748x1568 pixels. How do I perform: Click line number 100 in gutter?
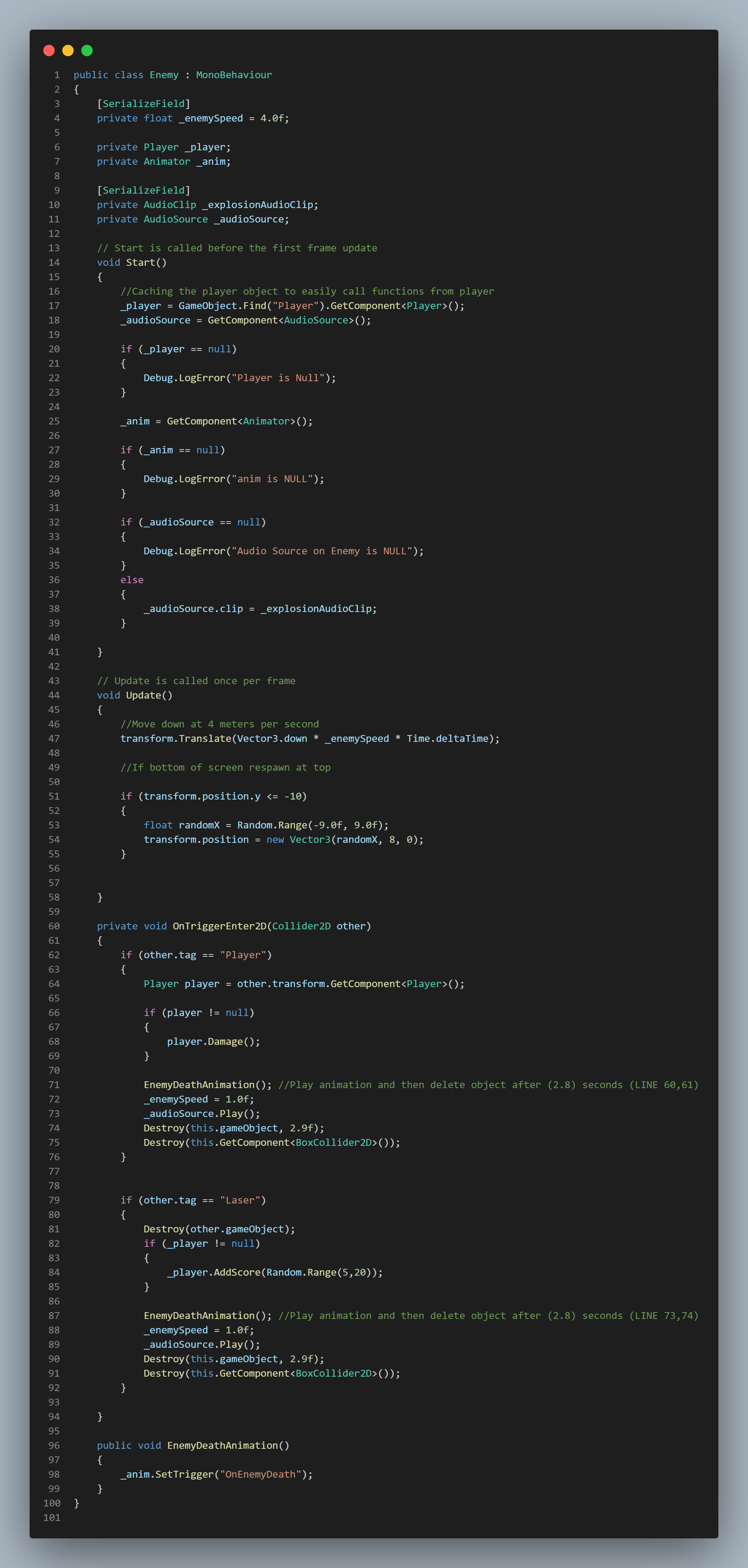coord(52,1503)
